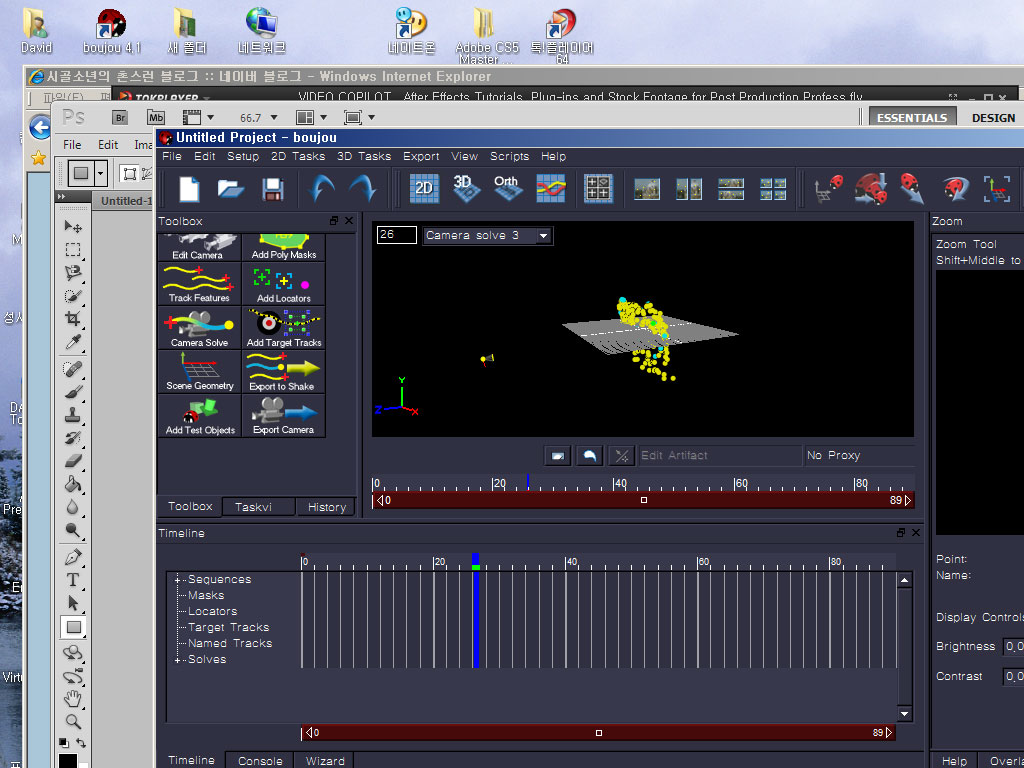Screen dimensions: 1024x768
Task: Create a new boujou project file
Action: point(189,189)
